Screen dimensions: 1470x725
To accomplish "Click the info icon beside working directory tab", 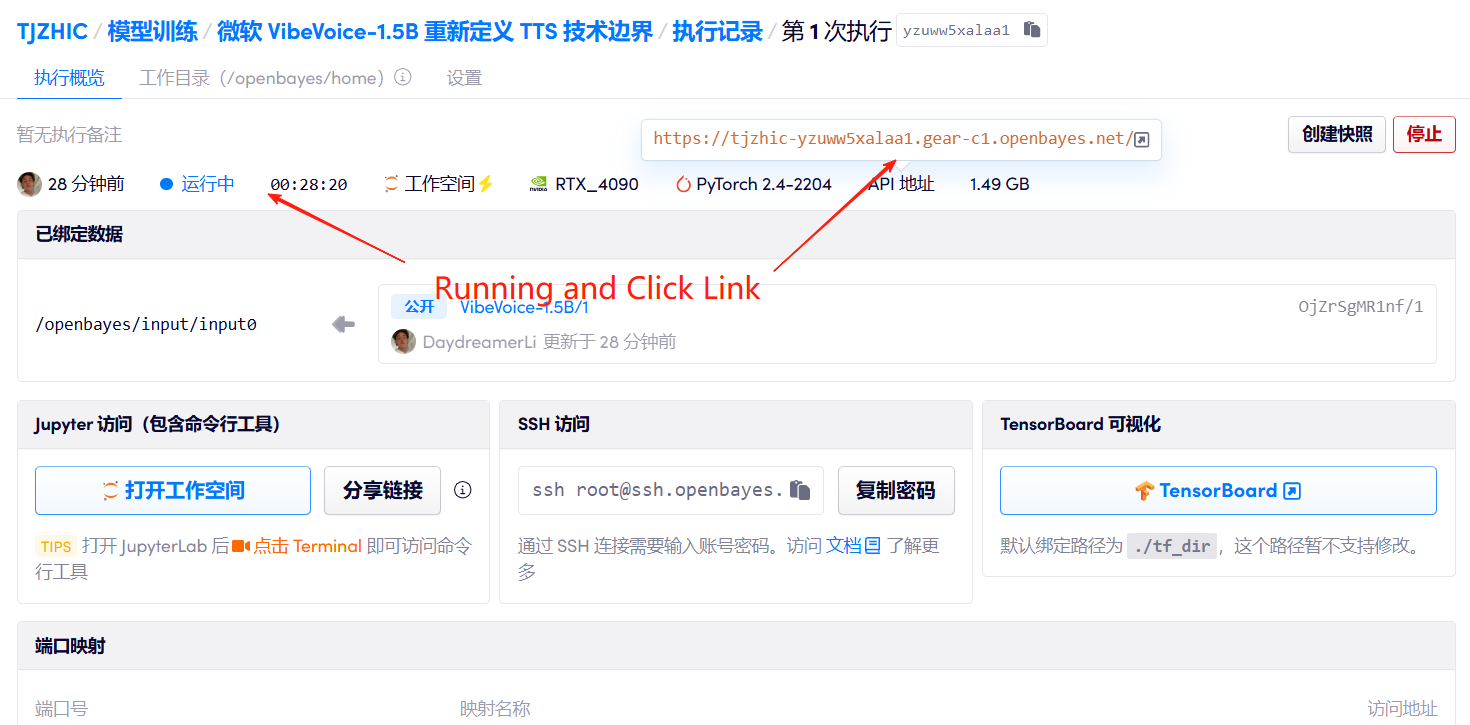I will tap(403, 77).
